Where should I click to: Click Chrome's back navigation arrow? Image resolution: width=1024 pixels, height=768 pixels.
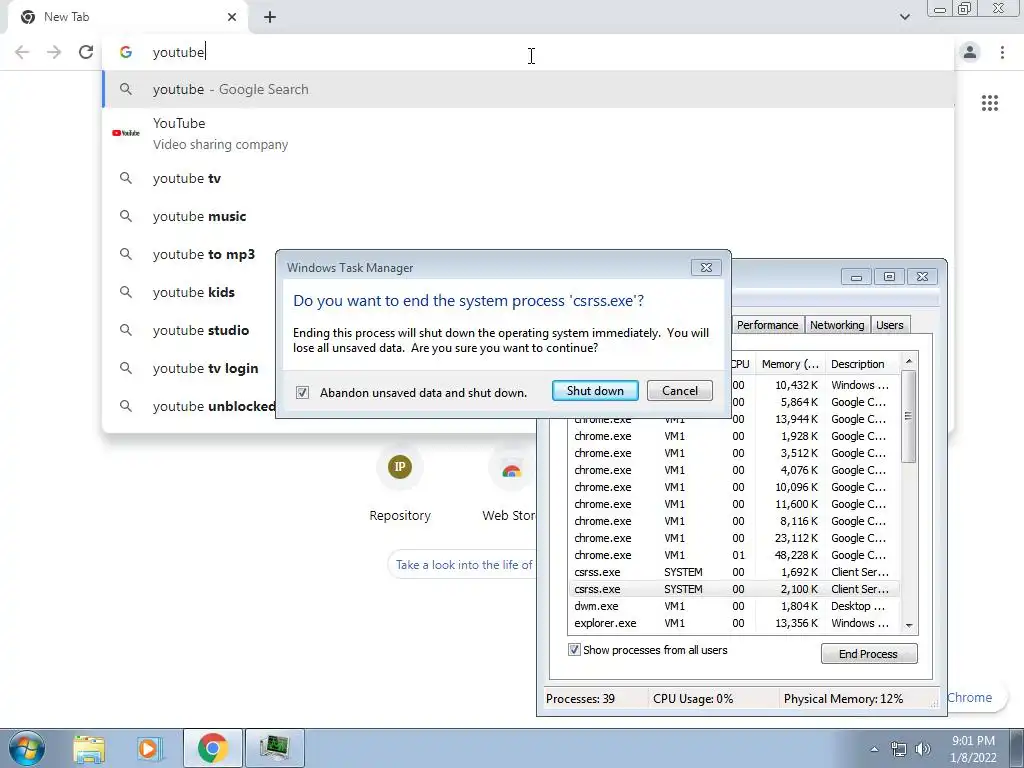click(x=22, y=52)
